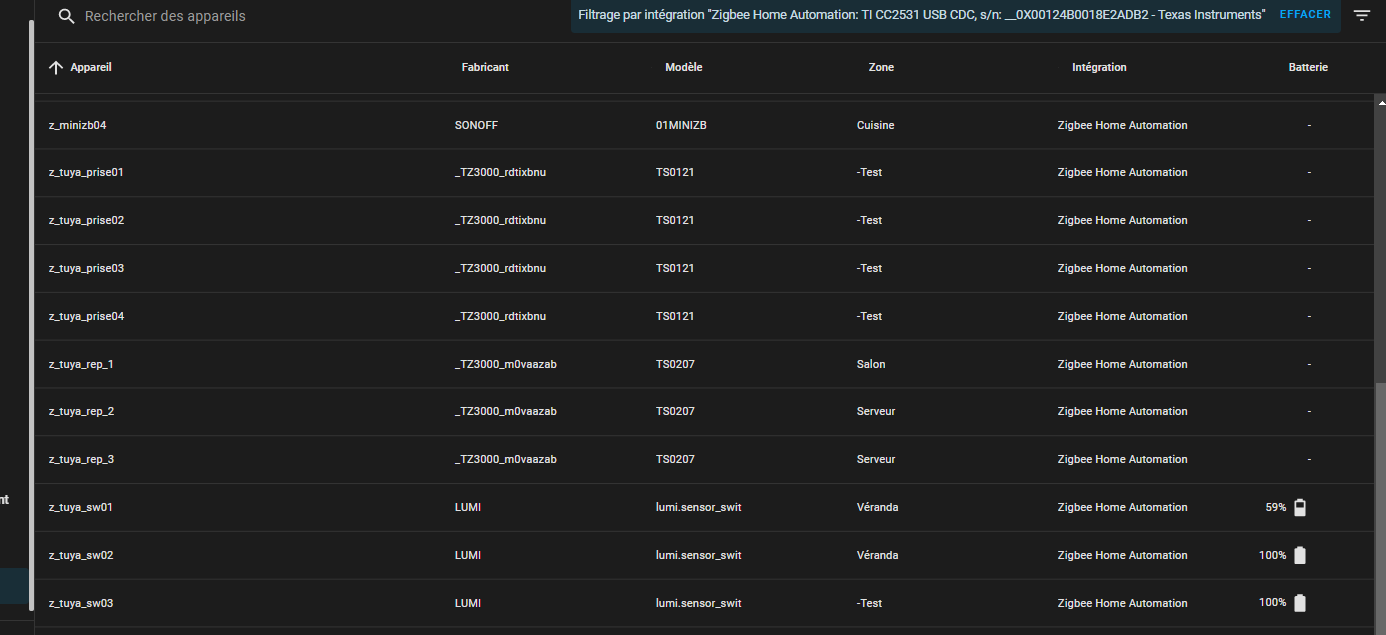Viewport: 1386px width, 635px height.
Task: Click _TZ3000_m0vaazab in z_tuya_rep_2 row
Action: [505, 411]
